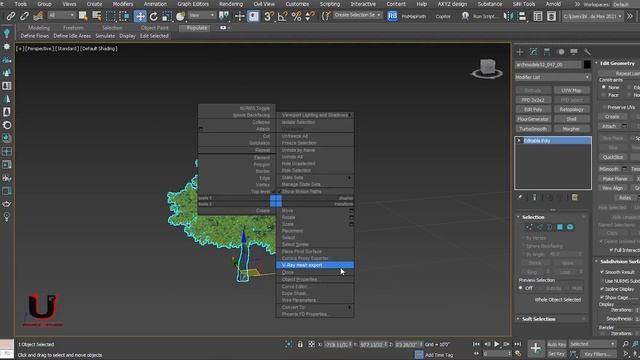Open the reference coordinate View dropdown
640x360 pixels.
202,16
